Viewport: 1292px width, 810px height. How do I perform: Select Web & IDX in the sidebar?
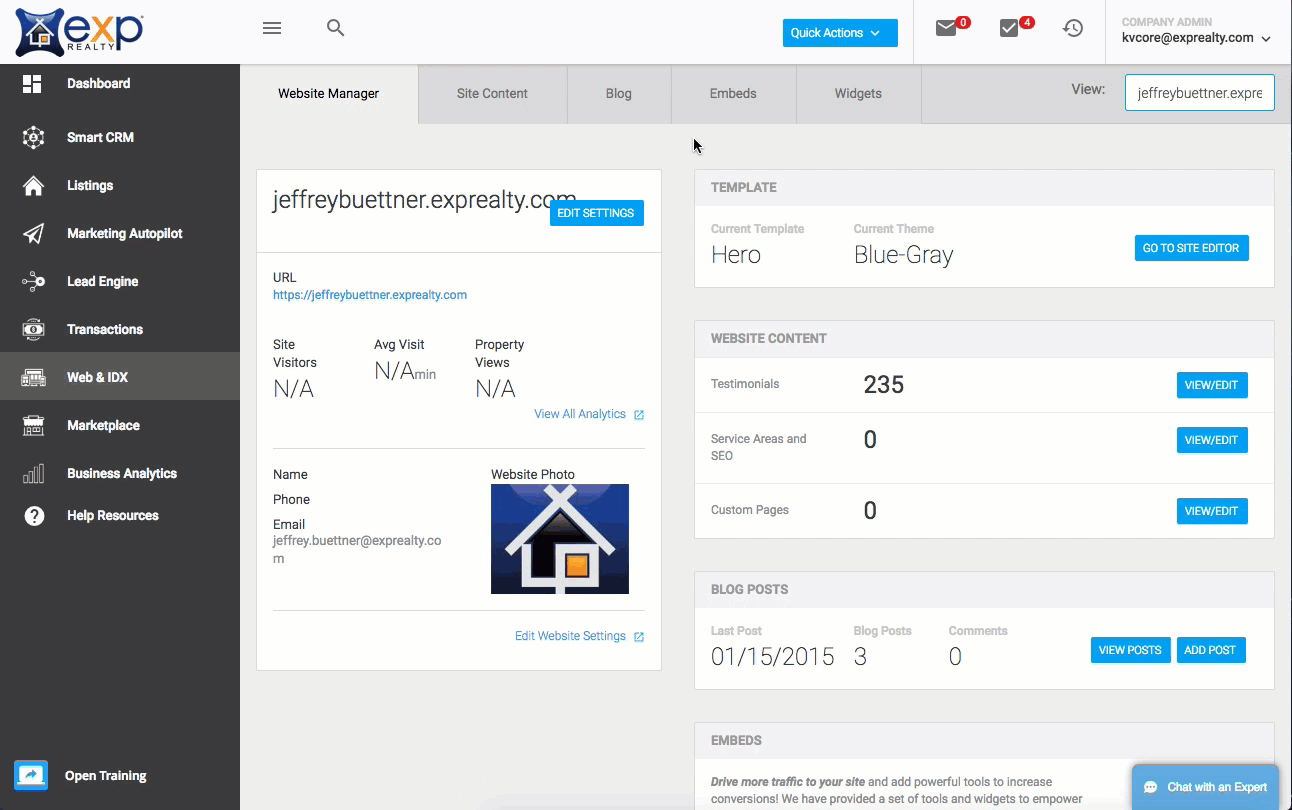[x=120, y=377]
